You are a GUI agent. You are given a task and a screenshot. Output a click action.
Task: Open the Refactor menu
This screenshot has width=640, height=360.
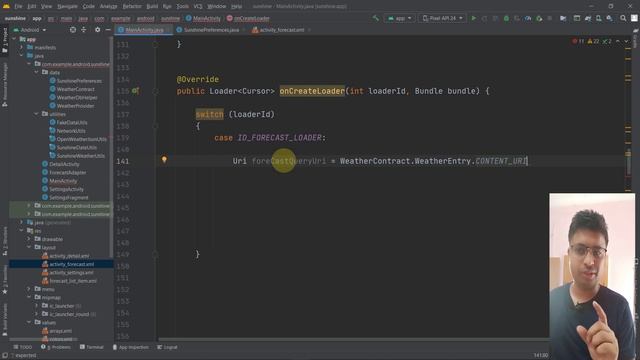pyautogui.click(x=132, y=7)
